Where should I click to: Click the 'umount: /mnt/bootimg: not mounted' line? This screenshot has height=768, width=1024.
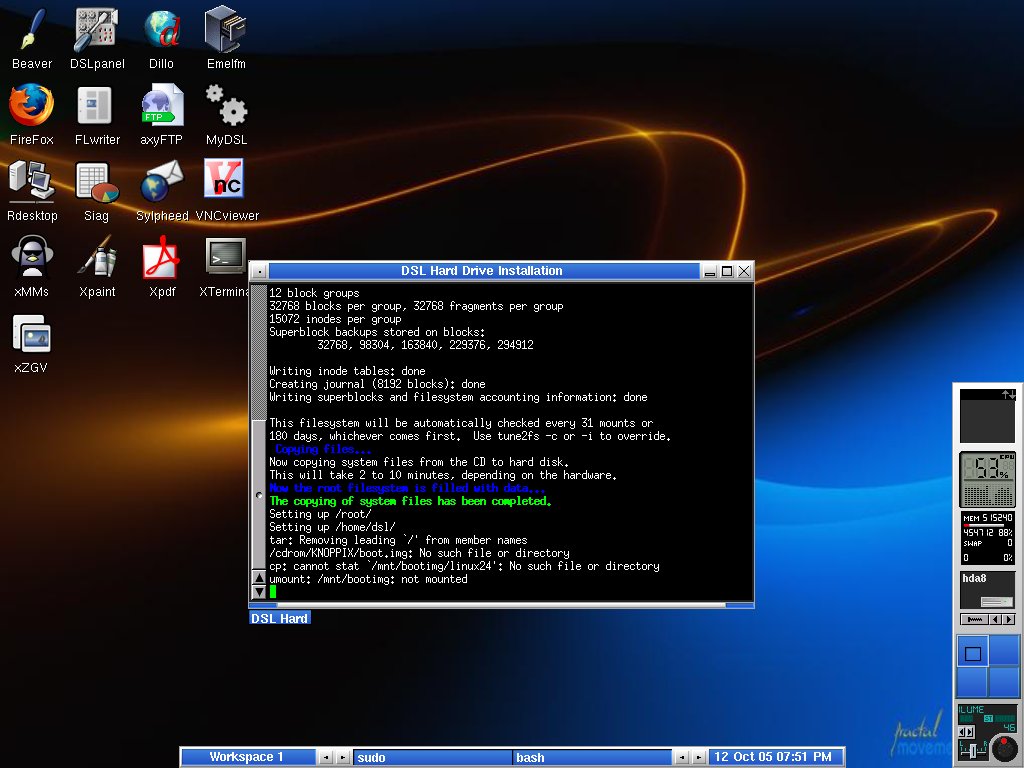click(368, 579)
